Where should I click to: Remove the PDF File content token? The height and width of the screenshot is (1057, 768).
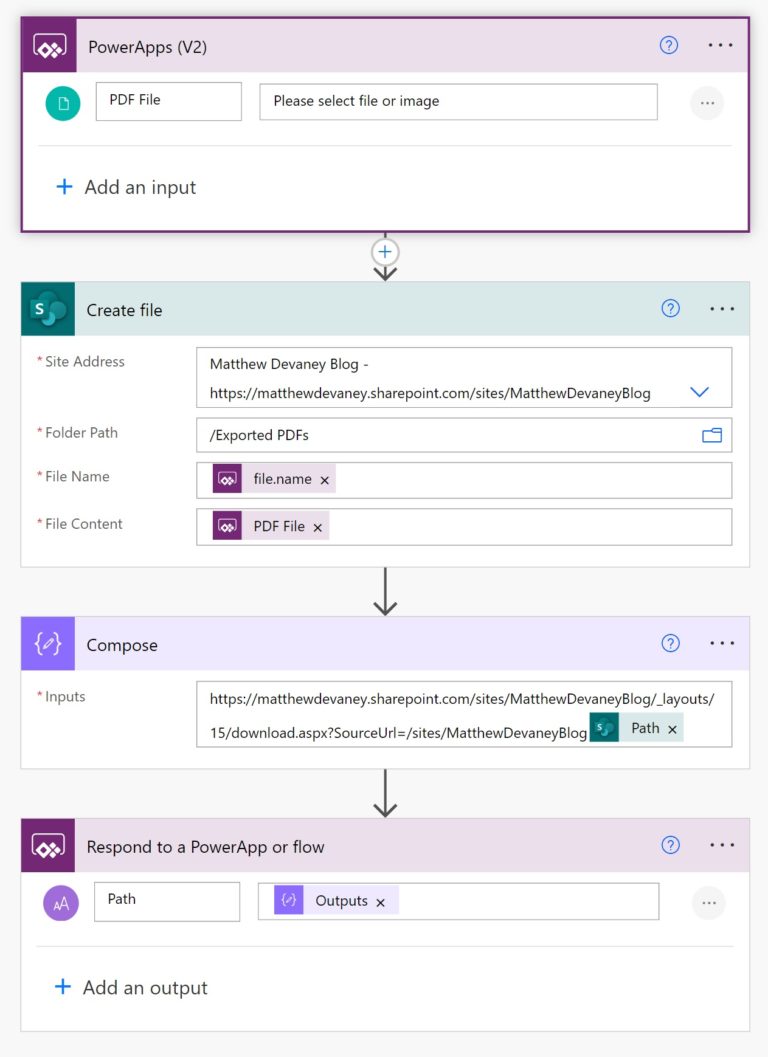click(318, 527)
